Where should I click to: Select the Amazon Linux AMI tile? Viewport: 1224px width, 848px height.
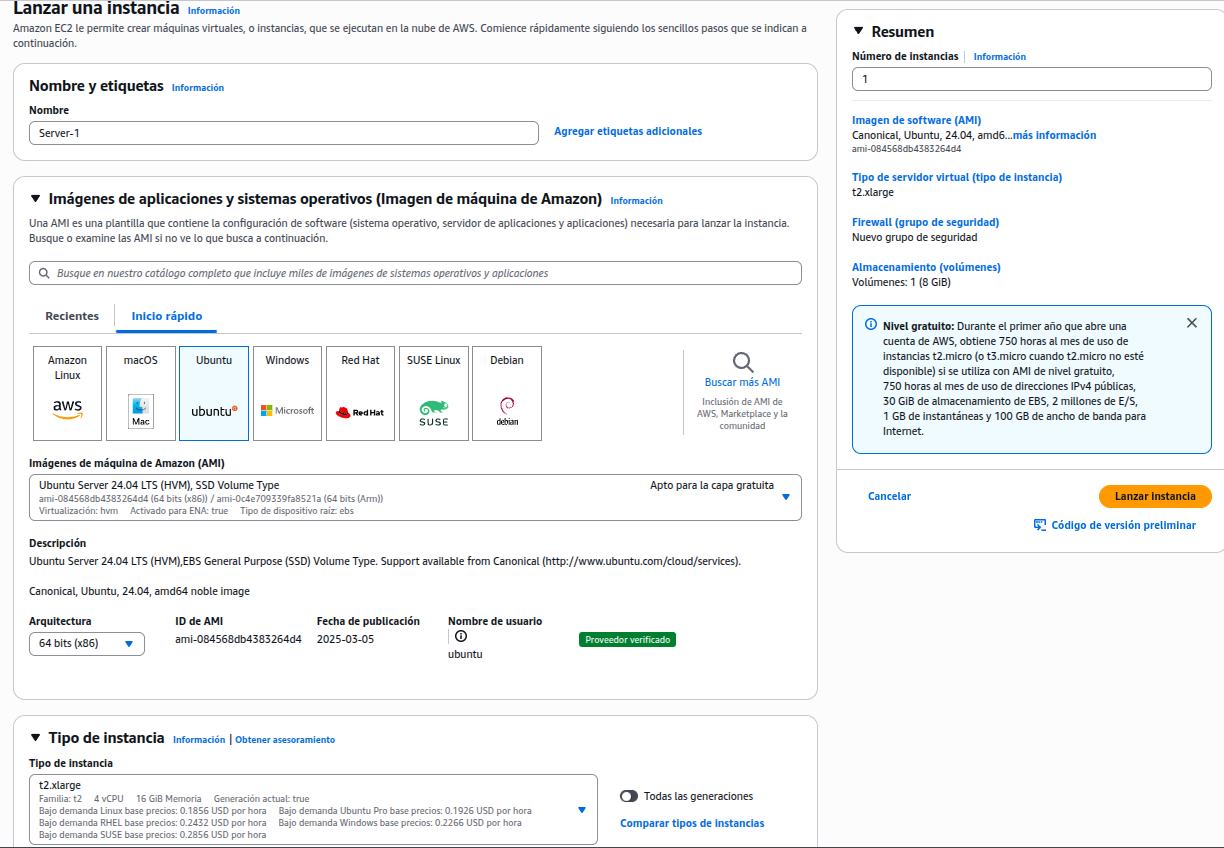pos(67,393)
